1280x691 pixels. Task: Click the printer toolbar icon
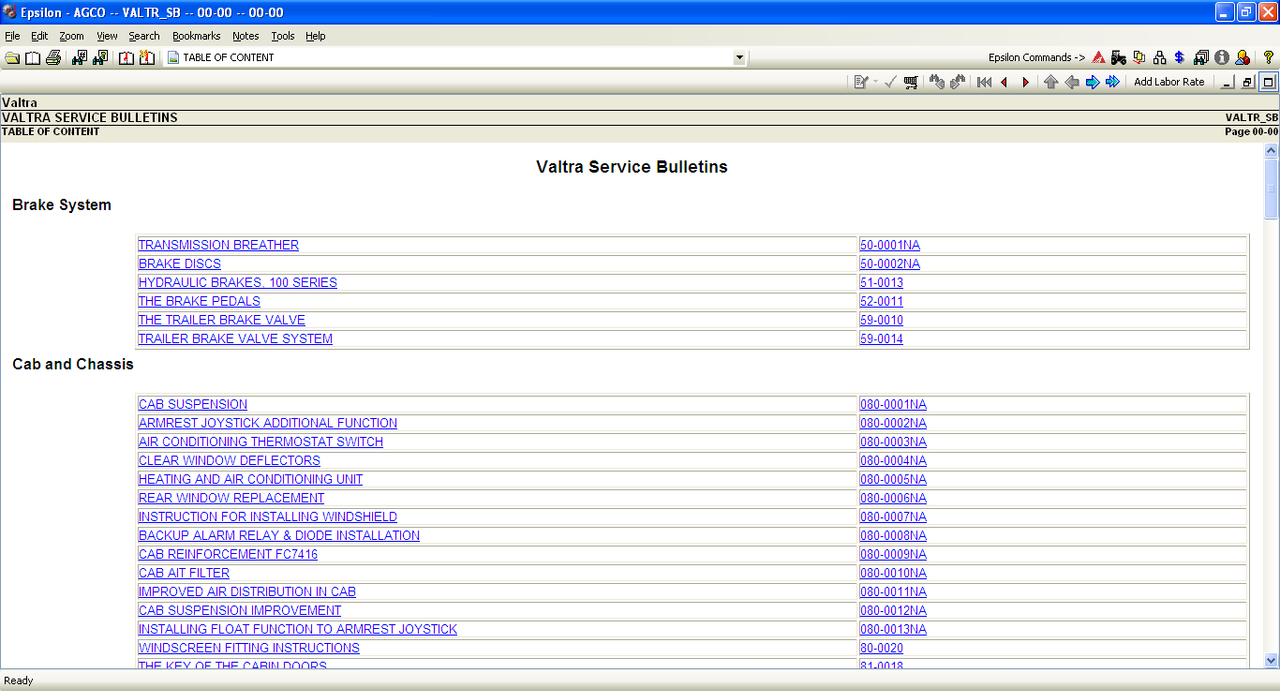[54, 58]
